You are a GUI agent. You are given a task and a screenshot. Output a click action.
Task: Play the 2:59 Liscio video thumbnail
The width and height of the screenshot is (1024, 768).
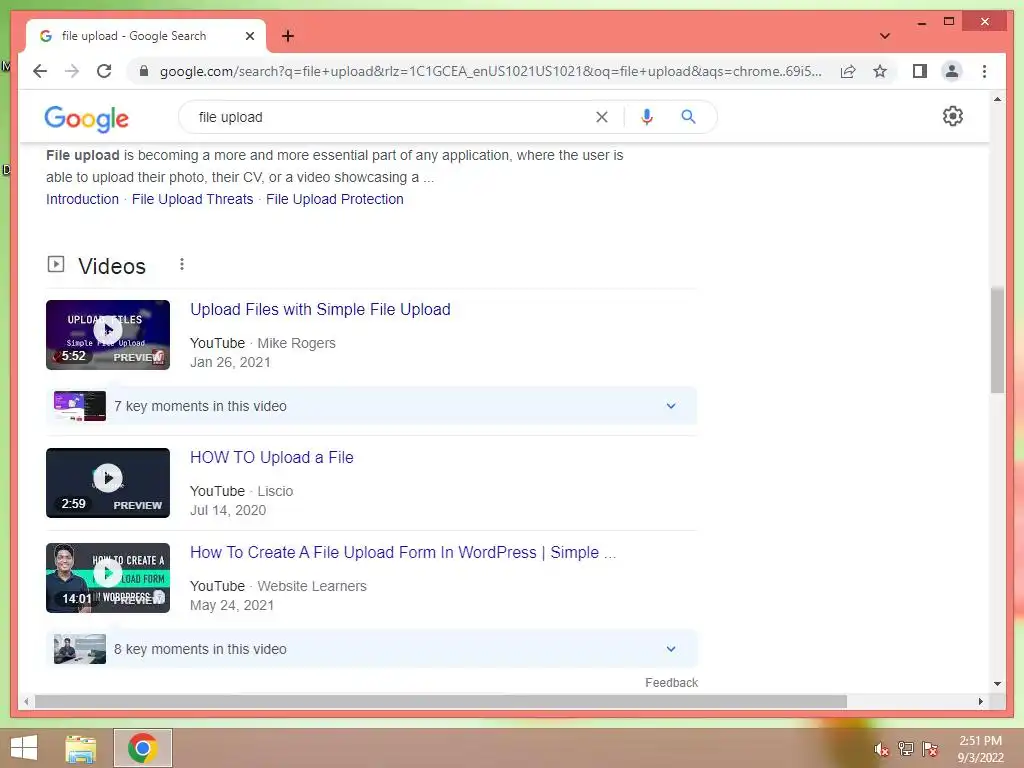tap(108, 483)
